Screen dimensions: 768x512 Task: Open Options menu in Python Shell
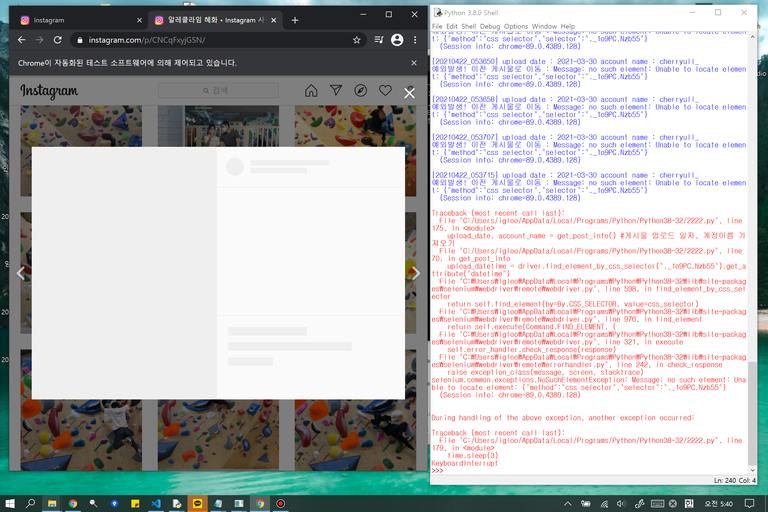(x=516, y=26)
